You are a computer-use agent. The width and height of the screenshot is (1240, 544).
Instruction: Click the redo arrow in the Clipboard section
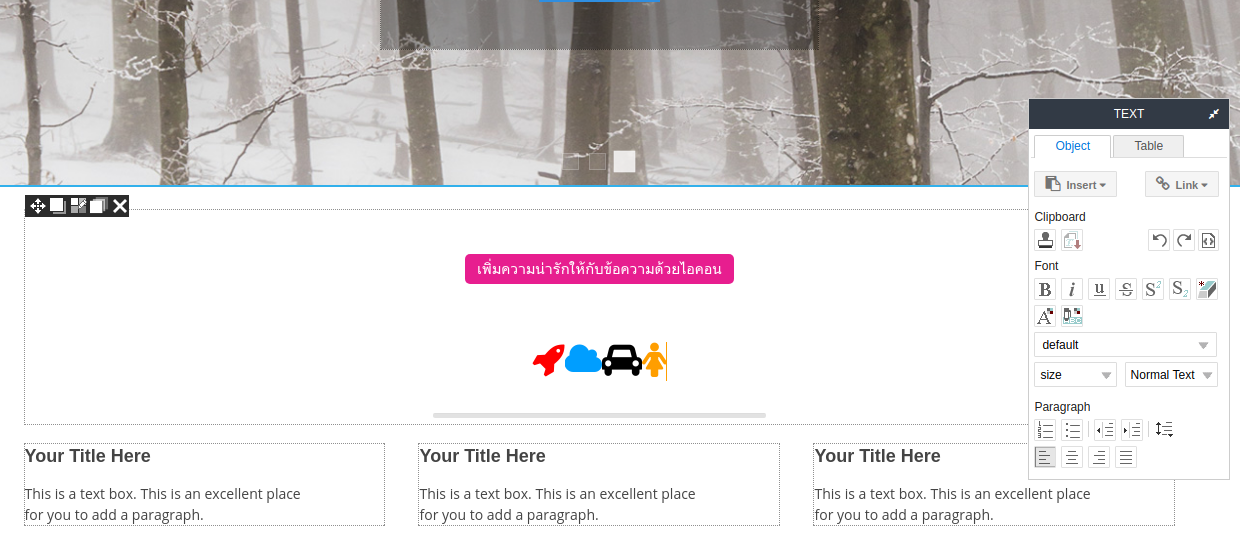point(1184,240)
